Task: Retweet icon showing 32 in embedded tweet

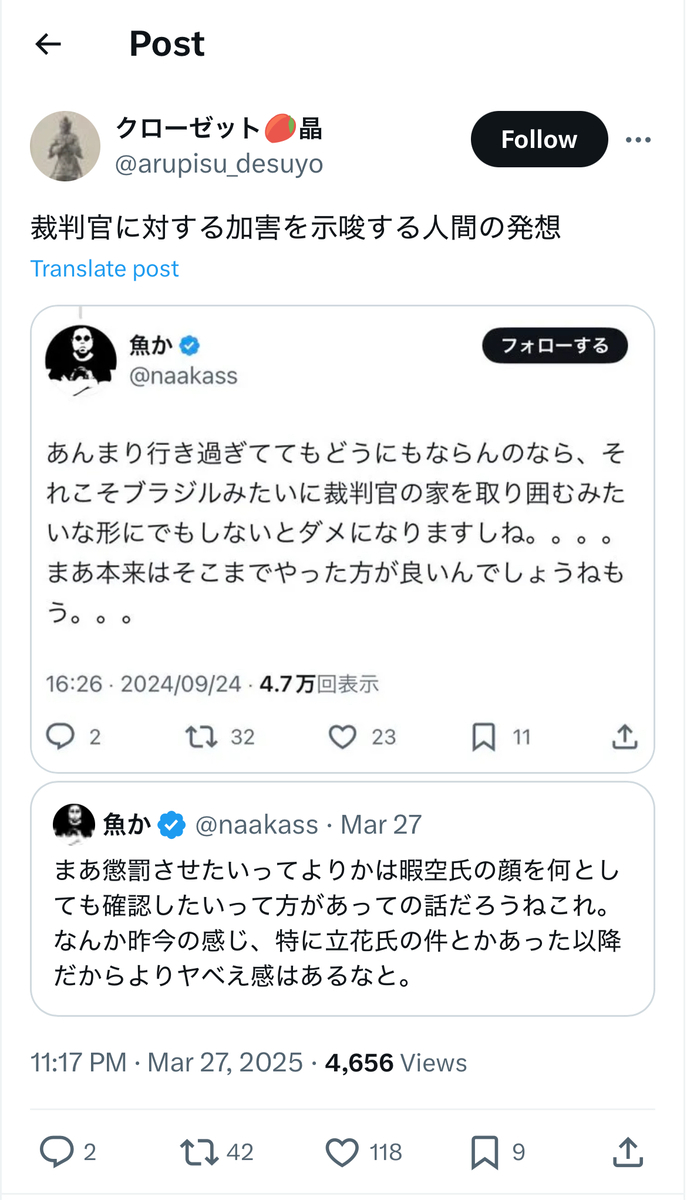Action: [201, 737]
